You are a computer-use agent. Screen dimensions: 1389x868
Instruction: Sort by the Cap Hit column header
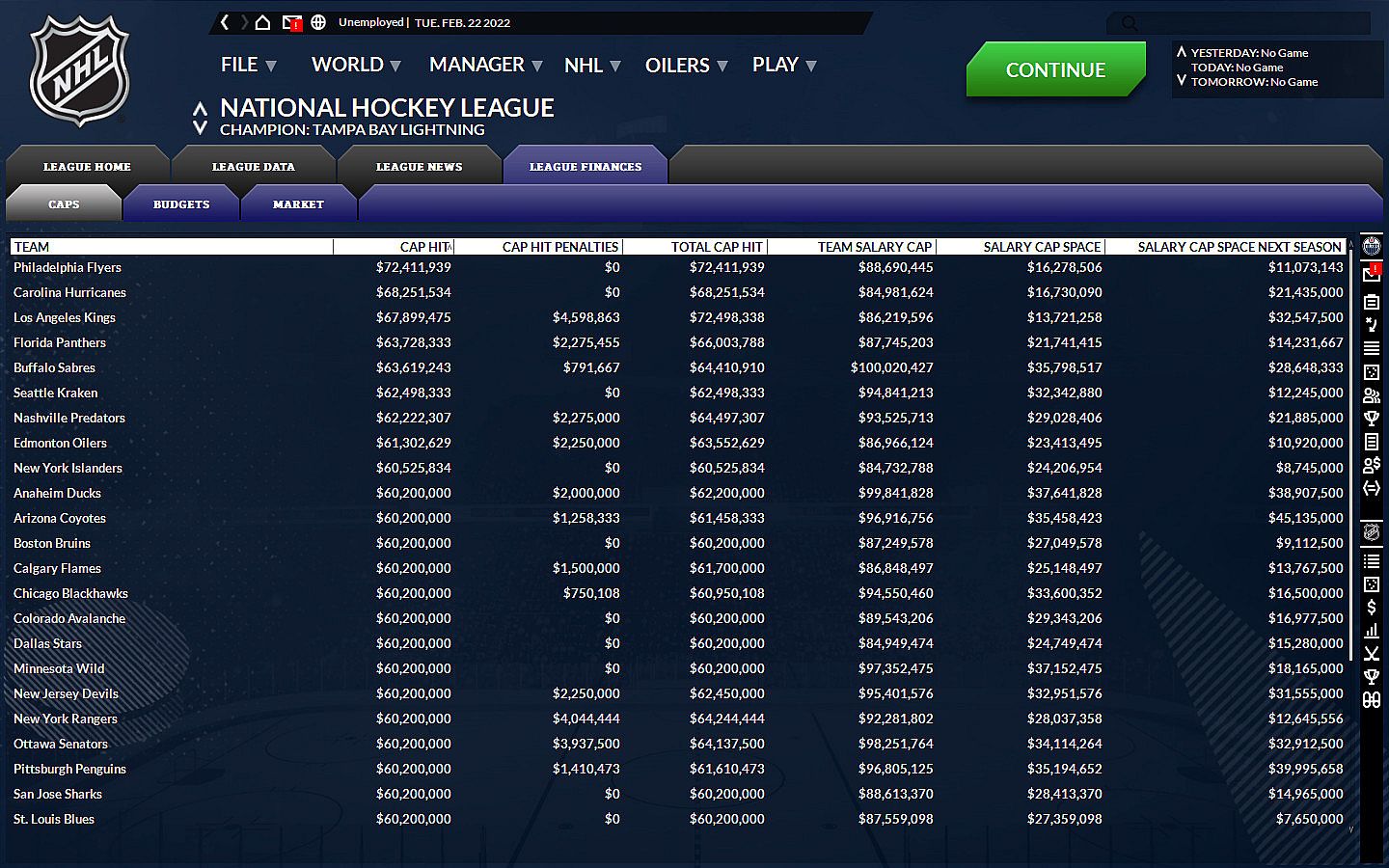point(394,247)
